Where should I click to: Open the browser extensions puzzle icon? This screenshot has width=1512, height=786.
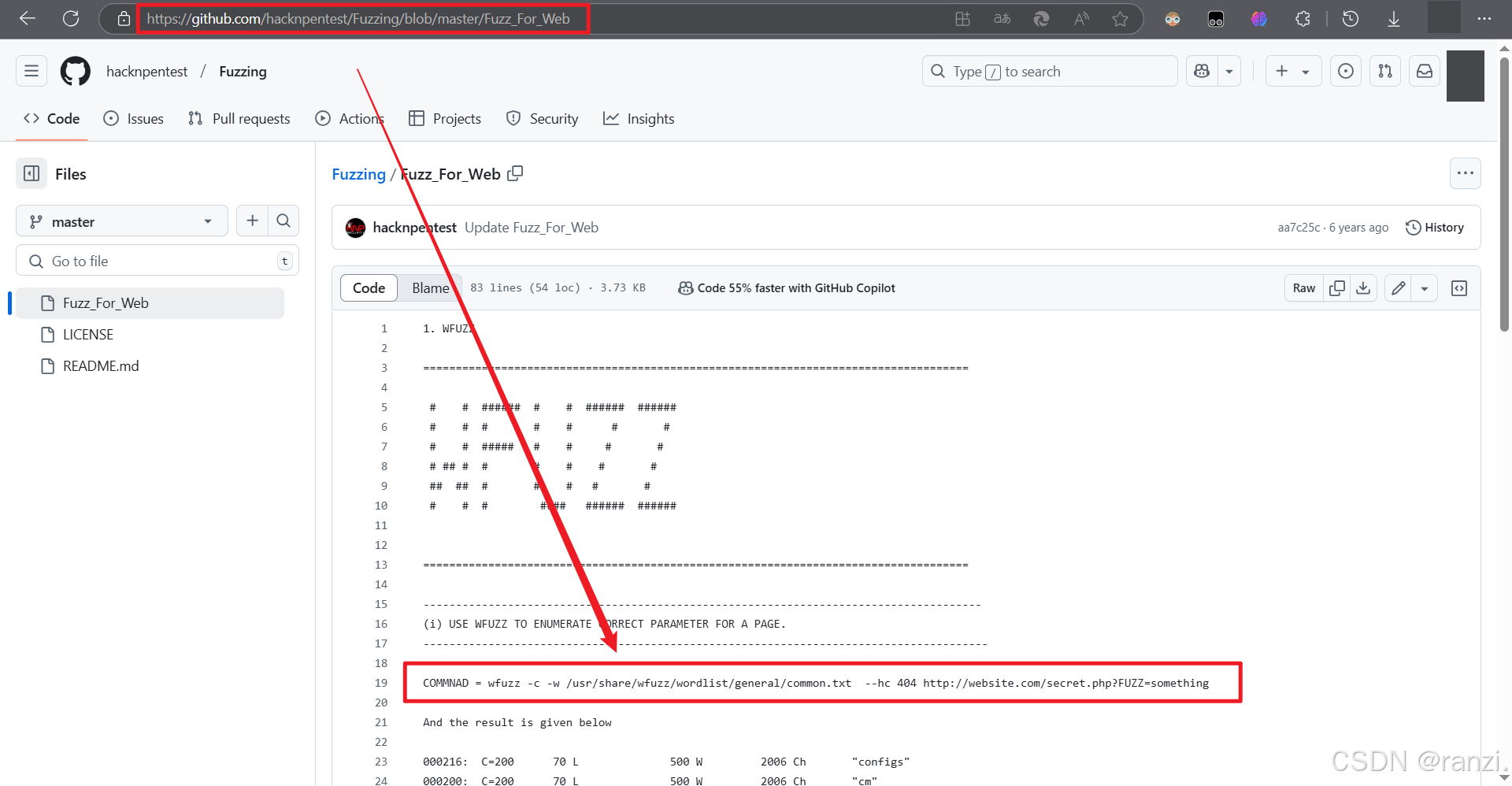pos(1303,19)
